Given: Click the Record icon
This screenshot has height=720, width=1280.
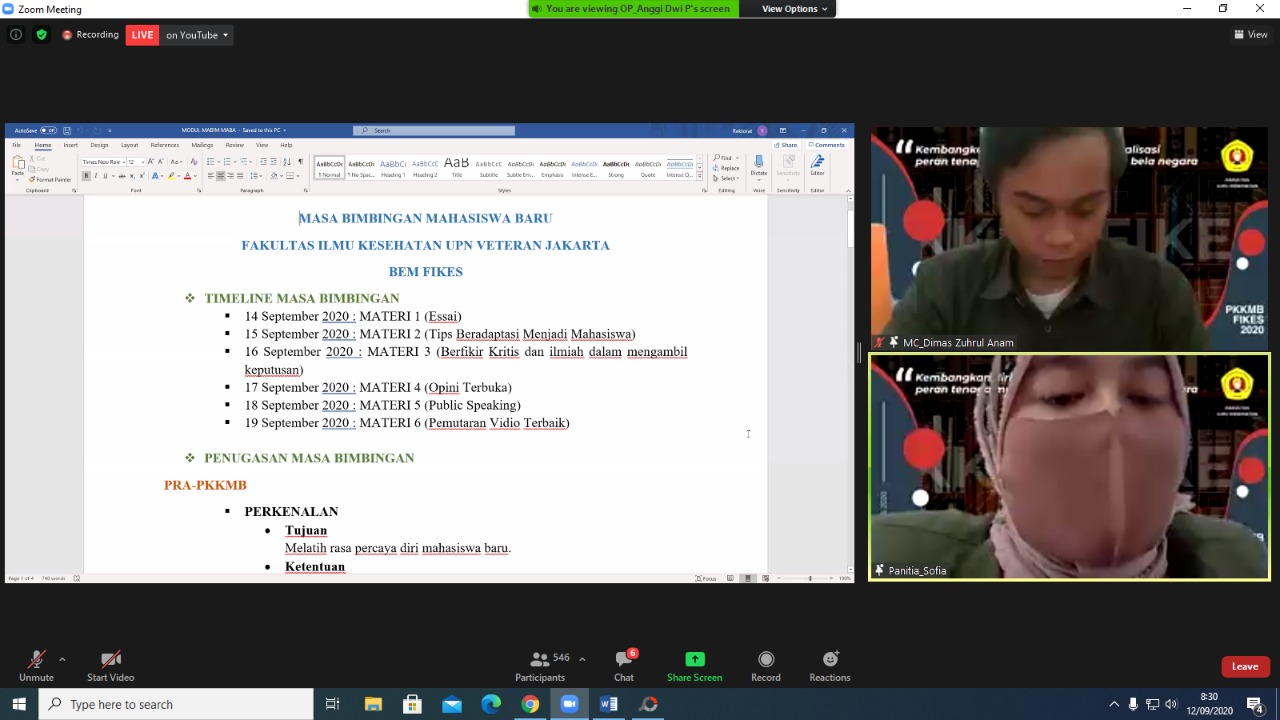Looking at the screenshot, I should click(x=766, y=660).
